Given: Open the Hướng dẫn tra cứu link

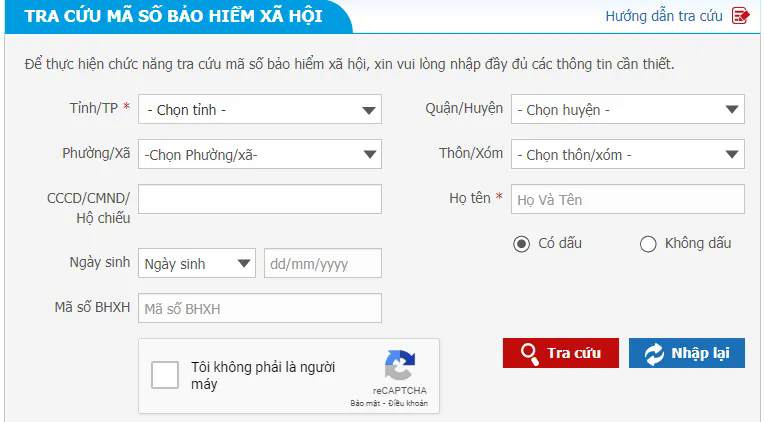Looking at the screenshot, I should 664,16.
